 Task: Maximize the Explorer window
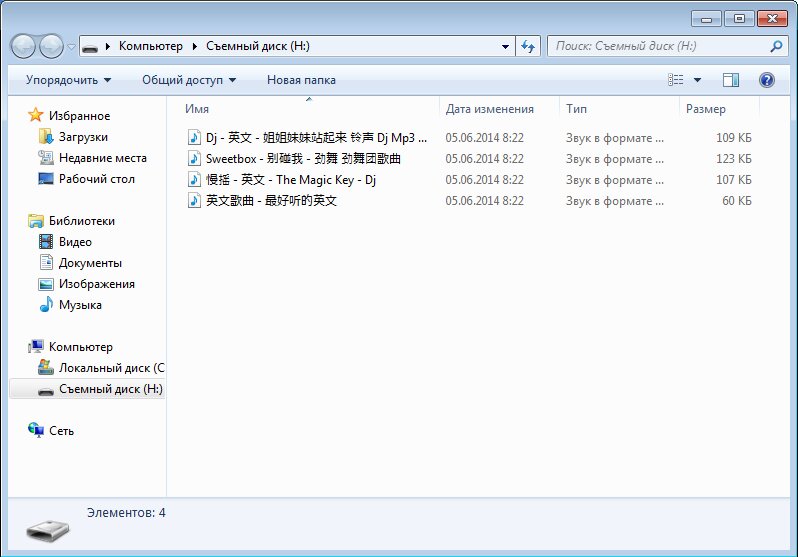pos(739,18)
